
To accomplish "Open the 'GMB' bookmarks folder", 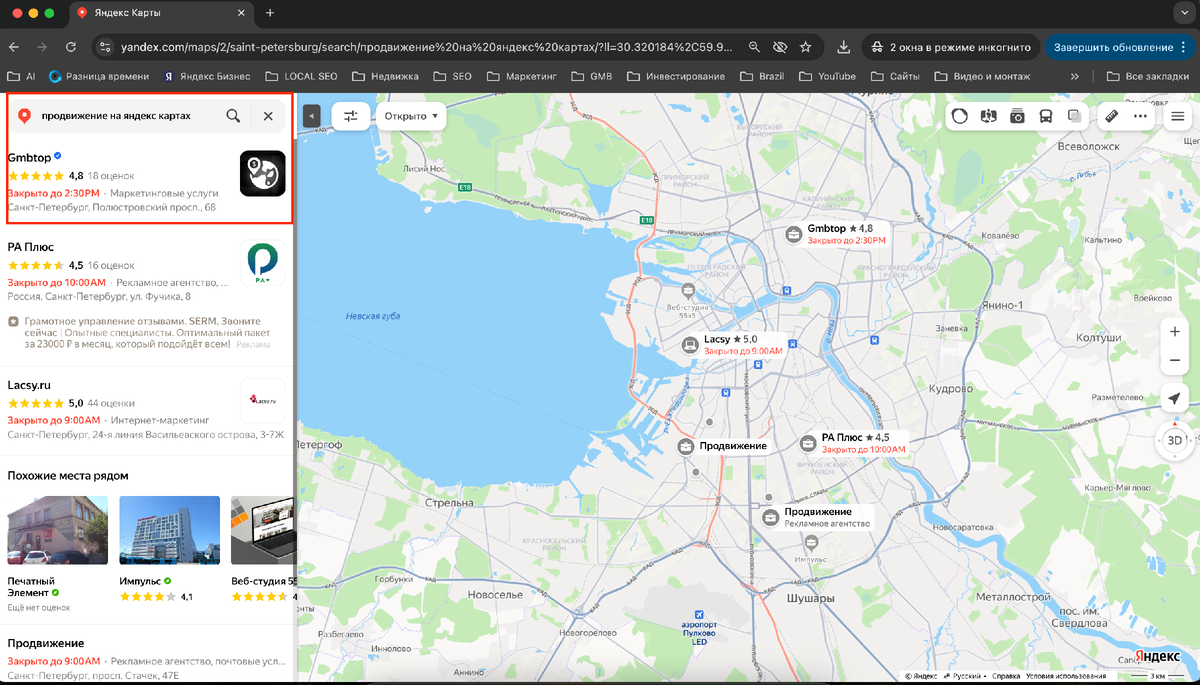I will click(x=591, y=76).
